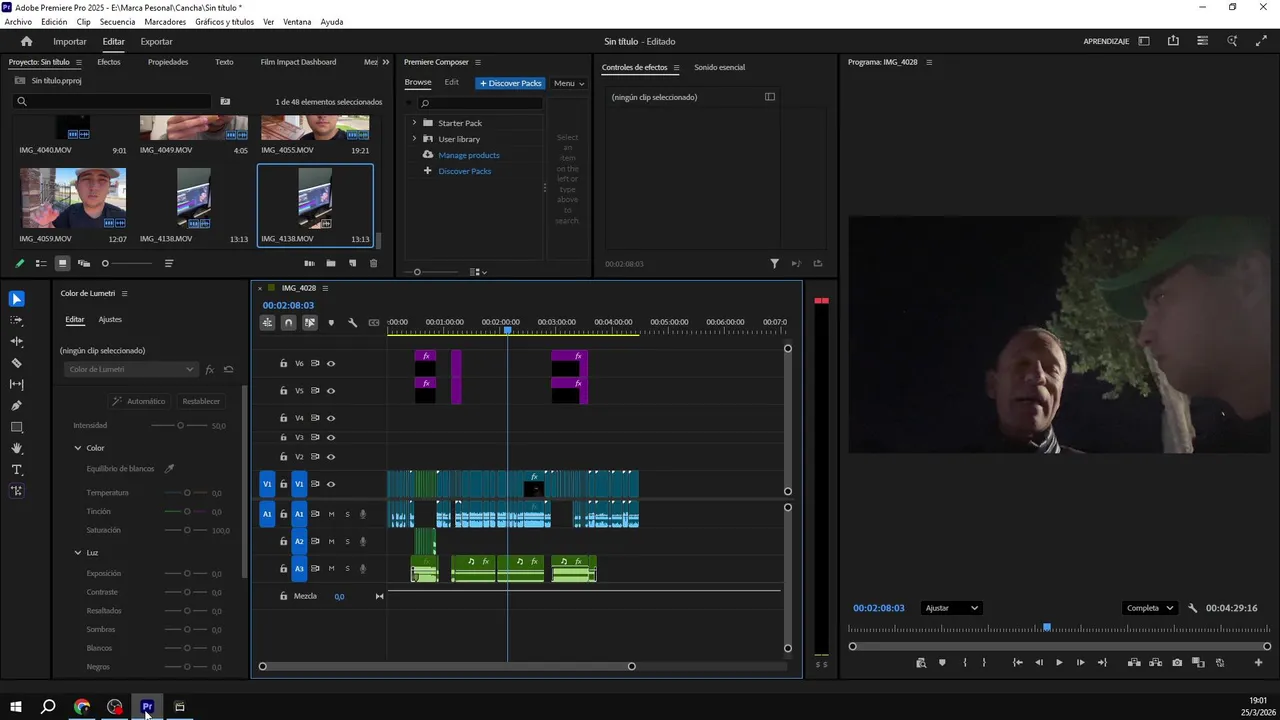The width and height of the screenshot is (1280, 720).
Task: Open the Secuencia menu
Action: click(117, 22)
